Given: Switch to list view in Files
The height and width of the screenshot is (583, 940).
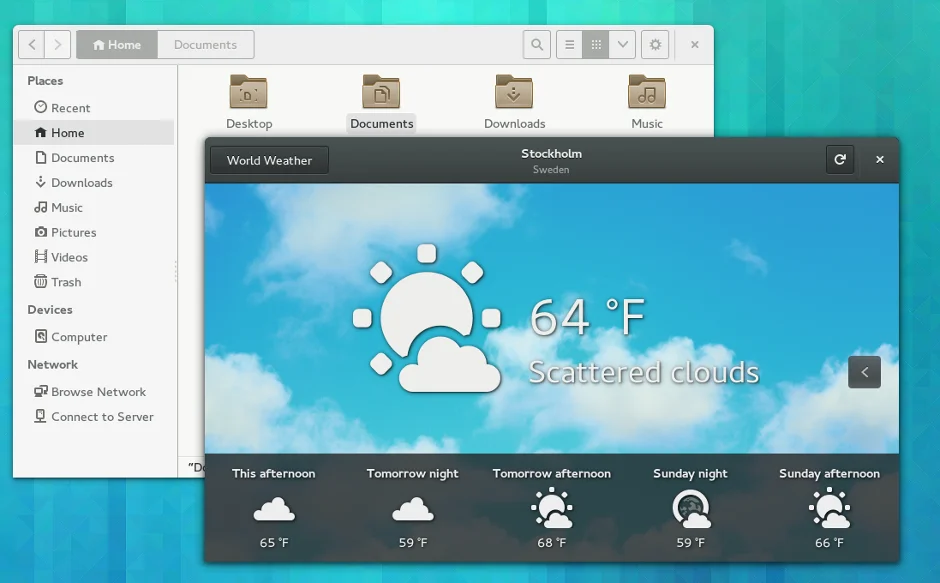Looking at the screenshot, I should (x=569, y=45).
